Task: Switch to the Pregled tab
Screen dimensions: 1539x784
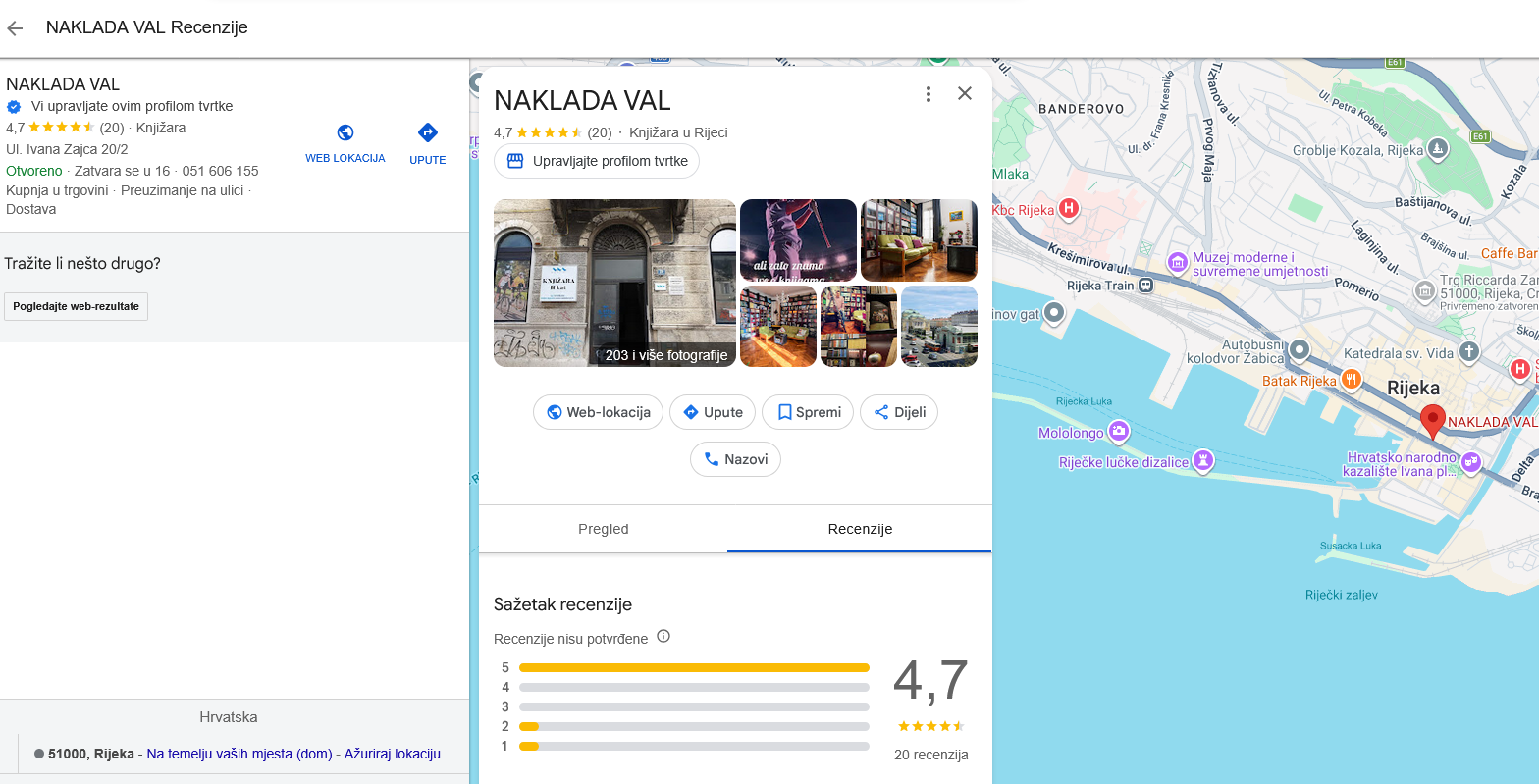Action: 603,529
